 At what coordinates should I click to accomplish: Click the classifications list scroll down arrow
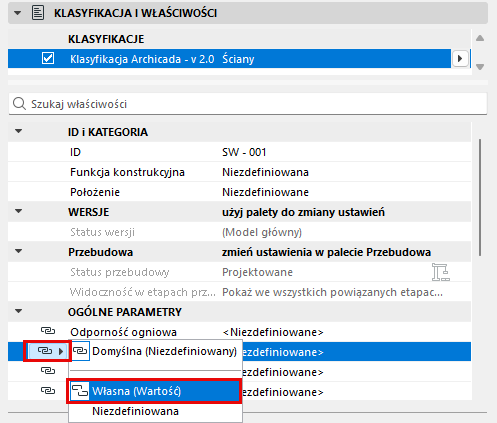tap(480, 67)
